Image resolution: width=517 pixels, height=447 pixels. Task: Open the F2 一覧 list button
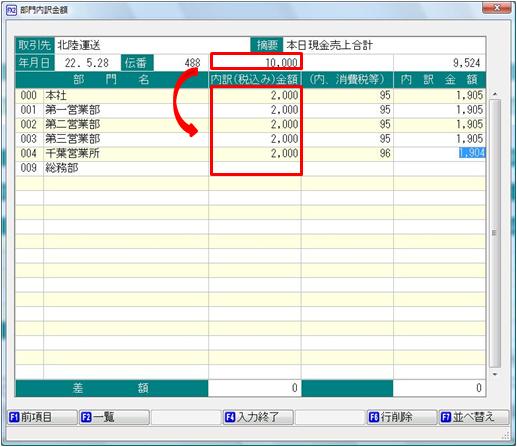[114, 417]
